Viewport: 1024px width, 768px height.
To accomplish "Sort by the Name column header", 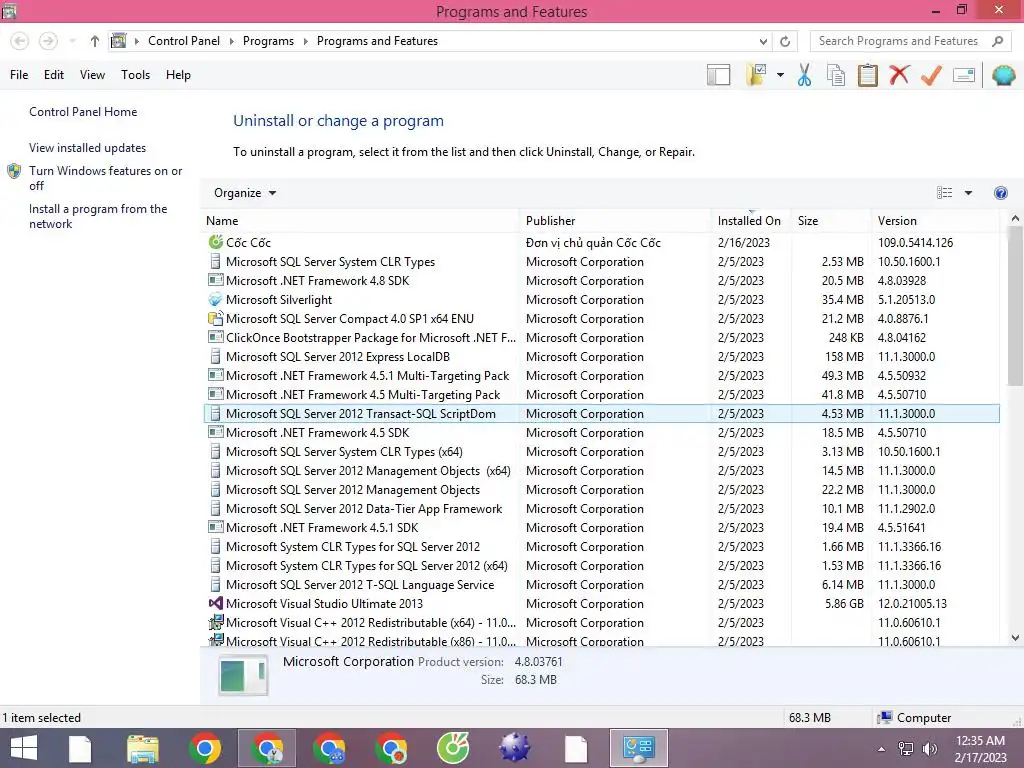I will [362, 221].
